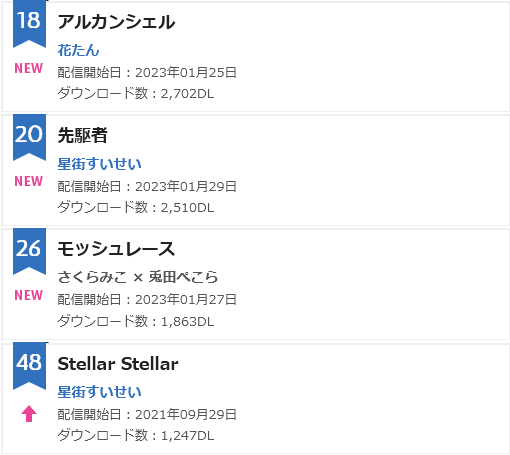Click the rank 26 ribbon badge

coord(29,251)
